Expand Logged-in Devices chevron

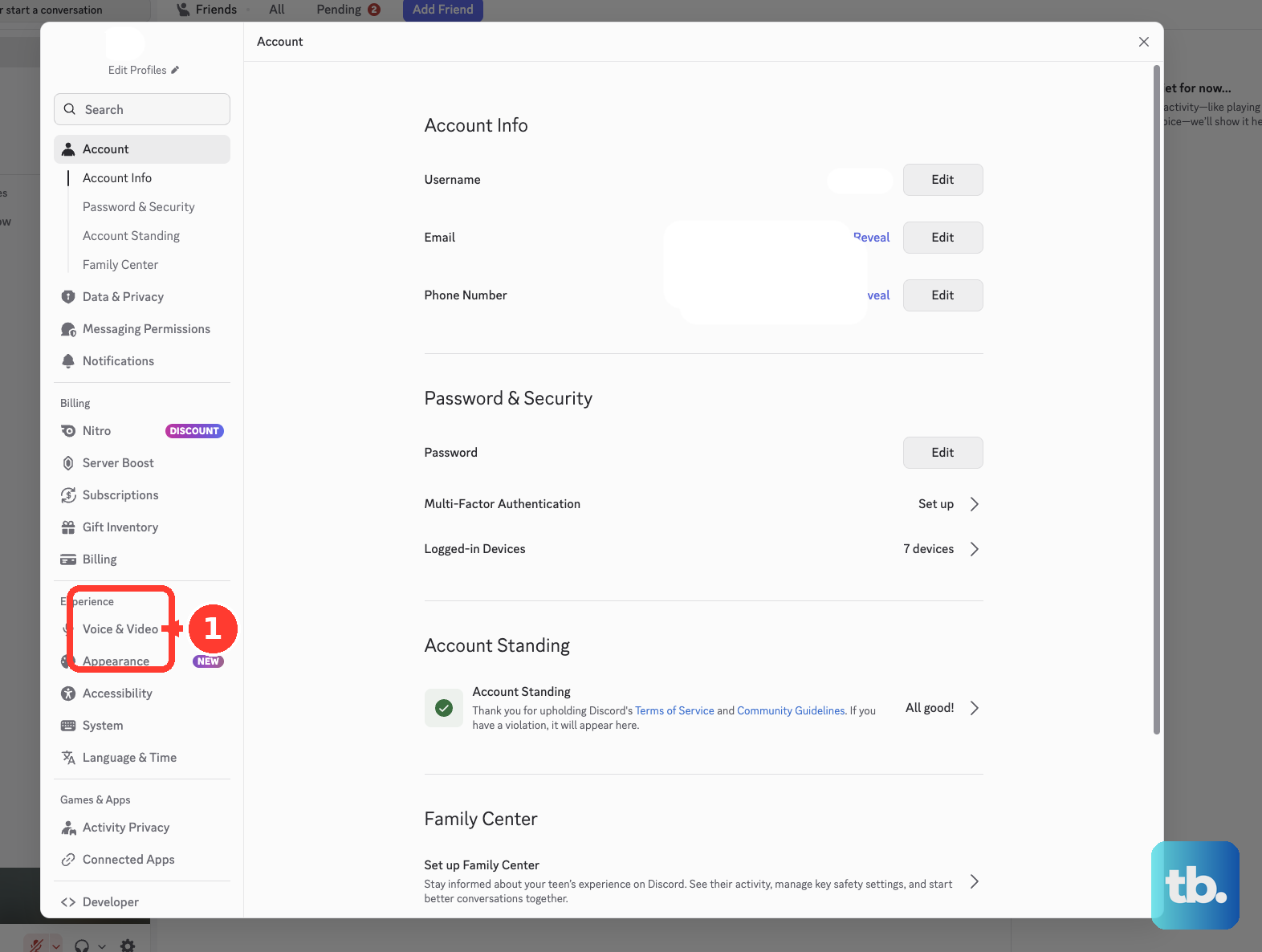pos(974,549)
